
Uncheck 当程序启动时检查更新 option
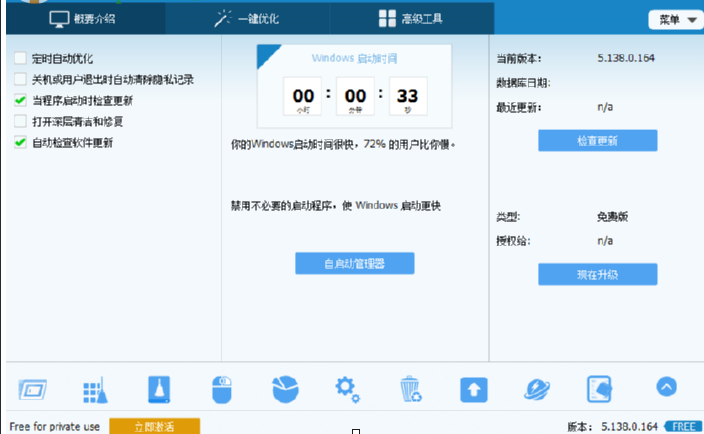tap(20, 100)
